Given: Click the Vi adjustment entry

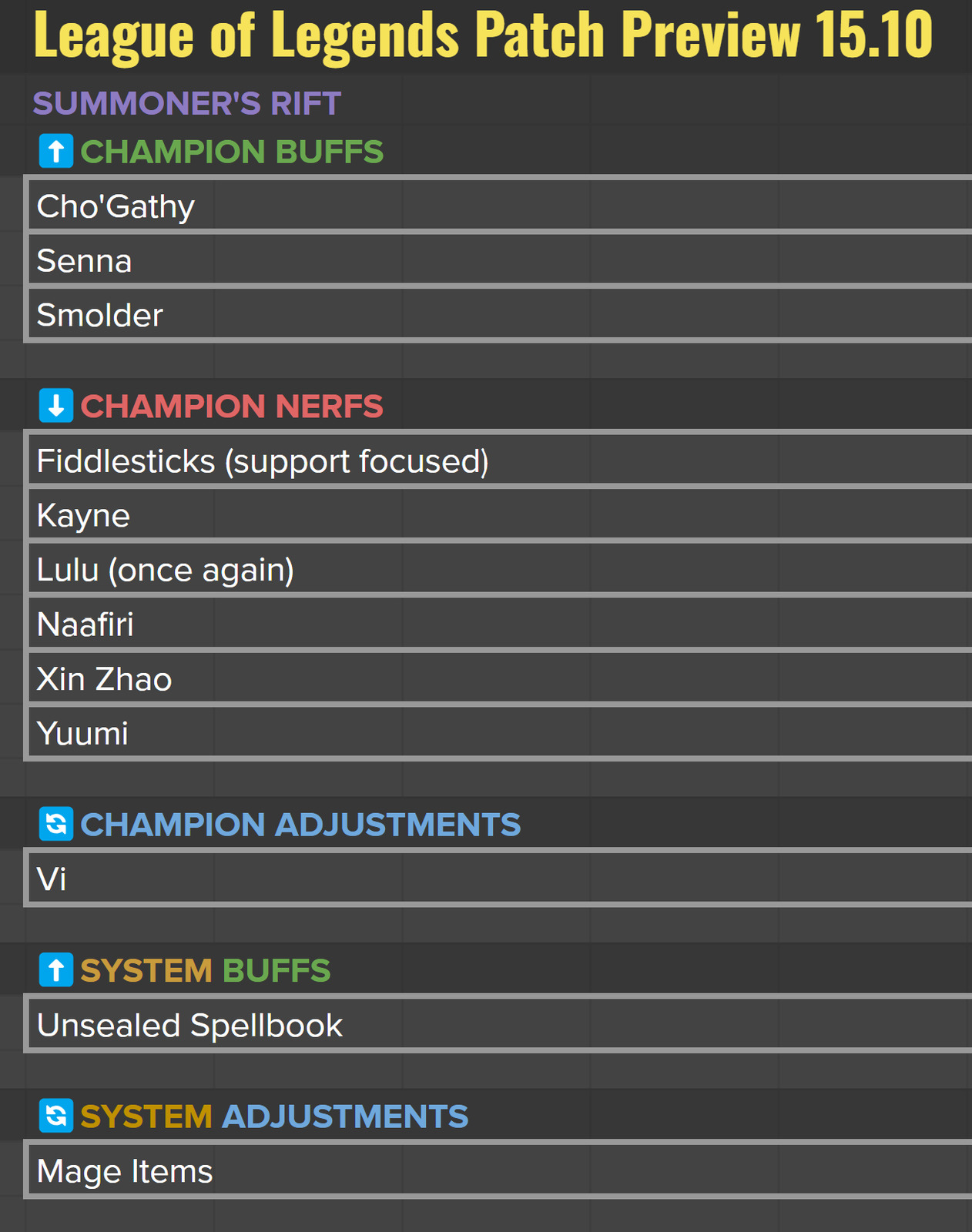Looking at the screenshot, I should (x=52, y=879).
